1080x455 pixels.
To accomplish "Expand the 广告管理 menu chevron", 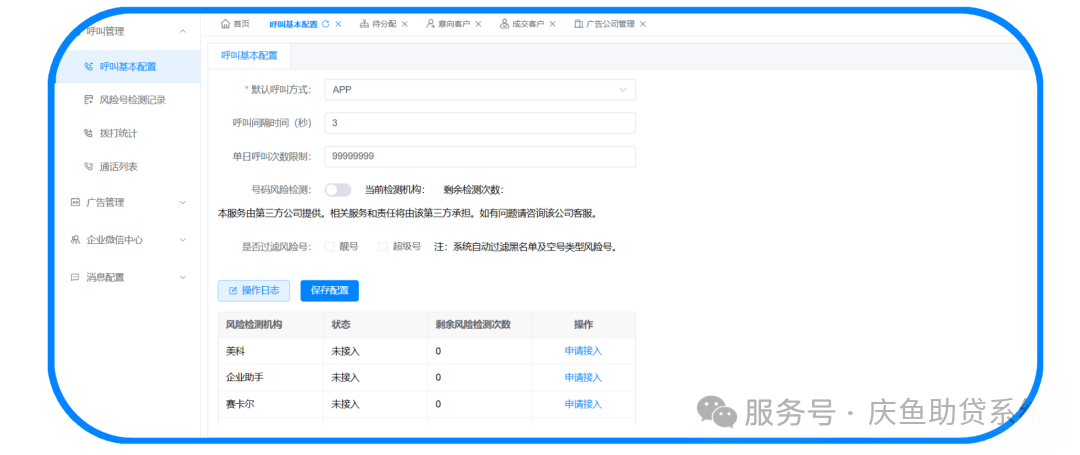I will pyautogui.click(x=183, y=202).
